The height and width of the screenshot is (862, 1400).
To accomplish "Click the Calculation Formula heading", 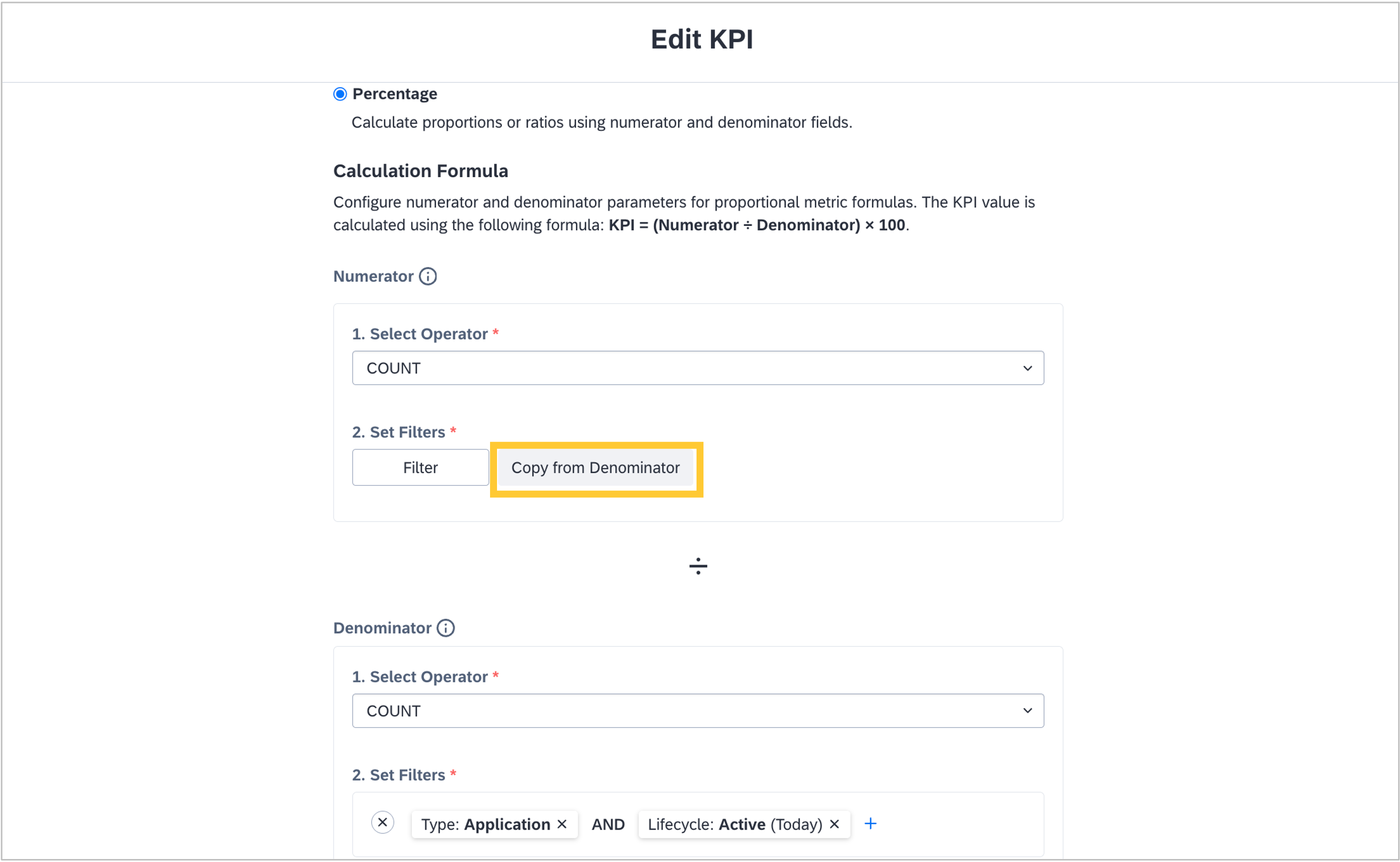I will [x=420, y=171].
